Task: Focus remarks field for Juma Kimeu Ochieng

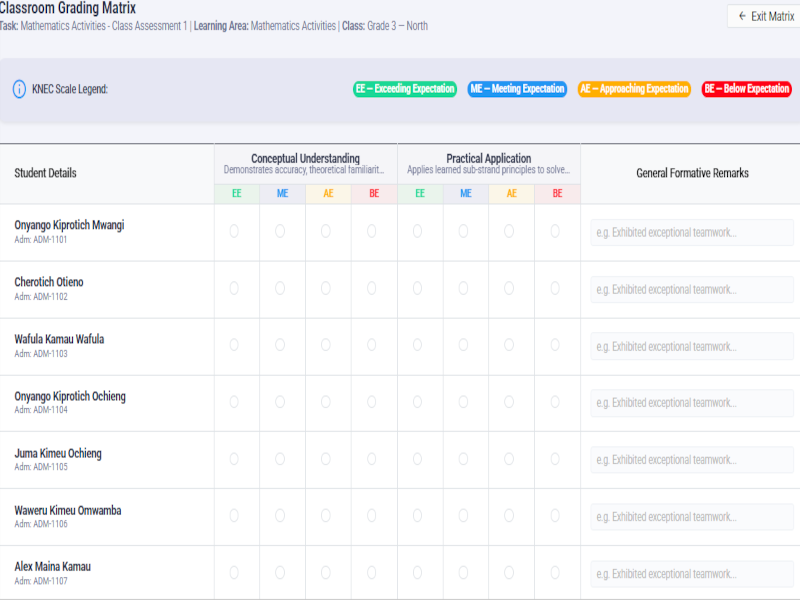Action: [692, 460]
